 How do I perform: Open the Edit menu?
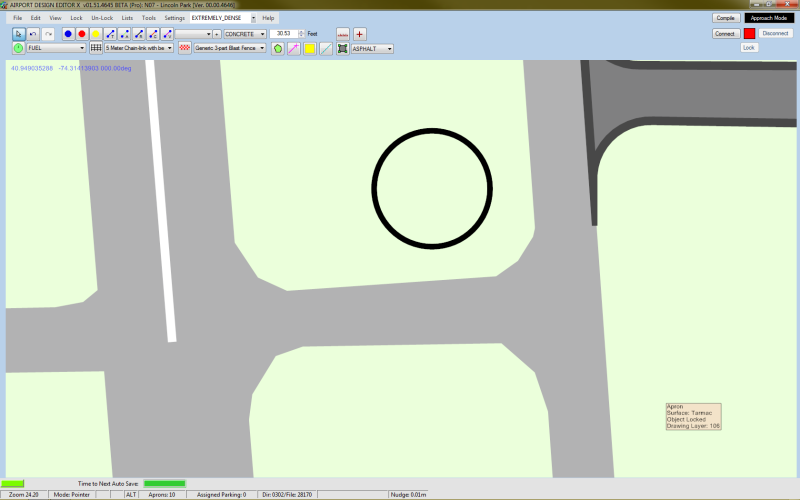(x=35, y=18)
